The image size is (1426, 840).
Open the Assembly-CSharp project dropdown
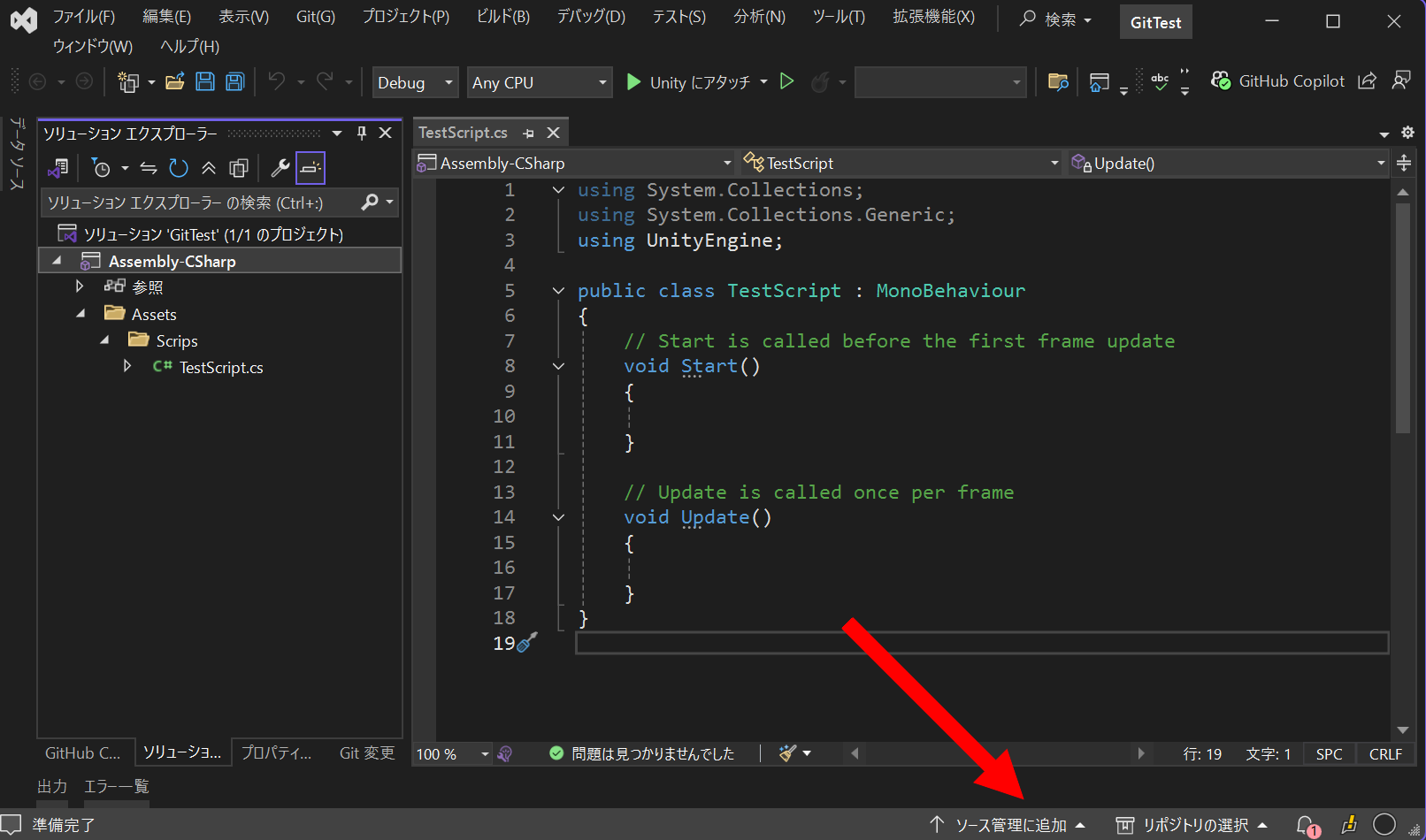click(x=574, y=164)
